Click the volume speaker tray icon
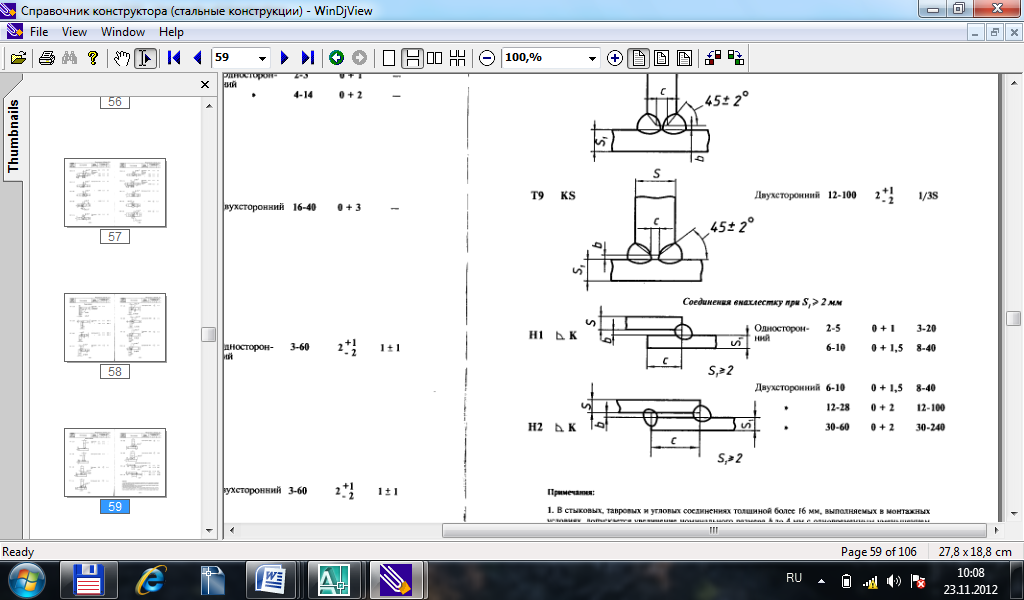This screenshot has width=1024, height=600. (893, 581)
